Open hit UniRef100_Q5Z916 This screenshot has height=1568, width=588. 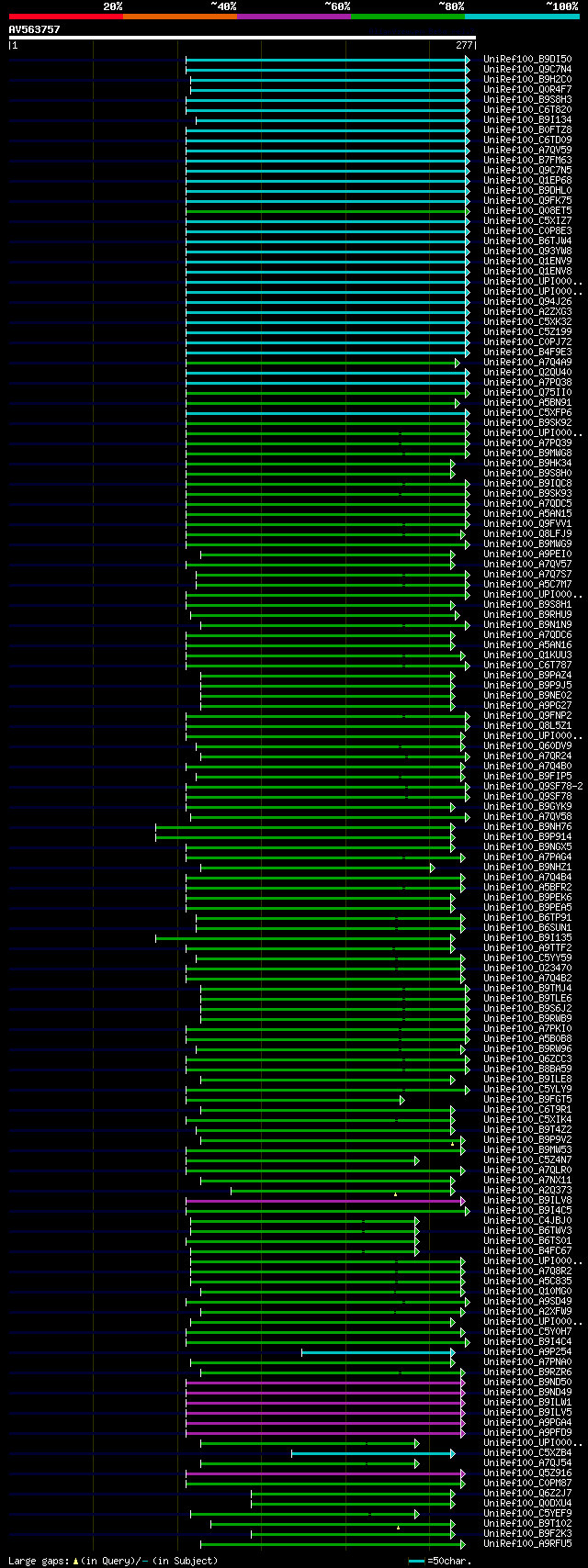tap(527, 1473)
